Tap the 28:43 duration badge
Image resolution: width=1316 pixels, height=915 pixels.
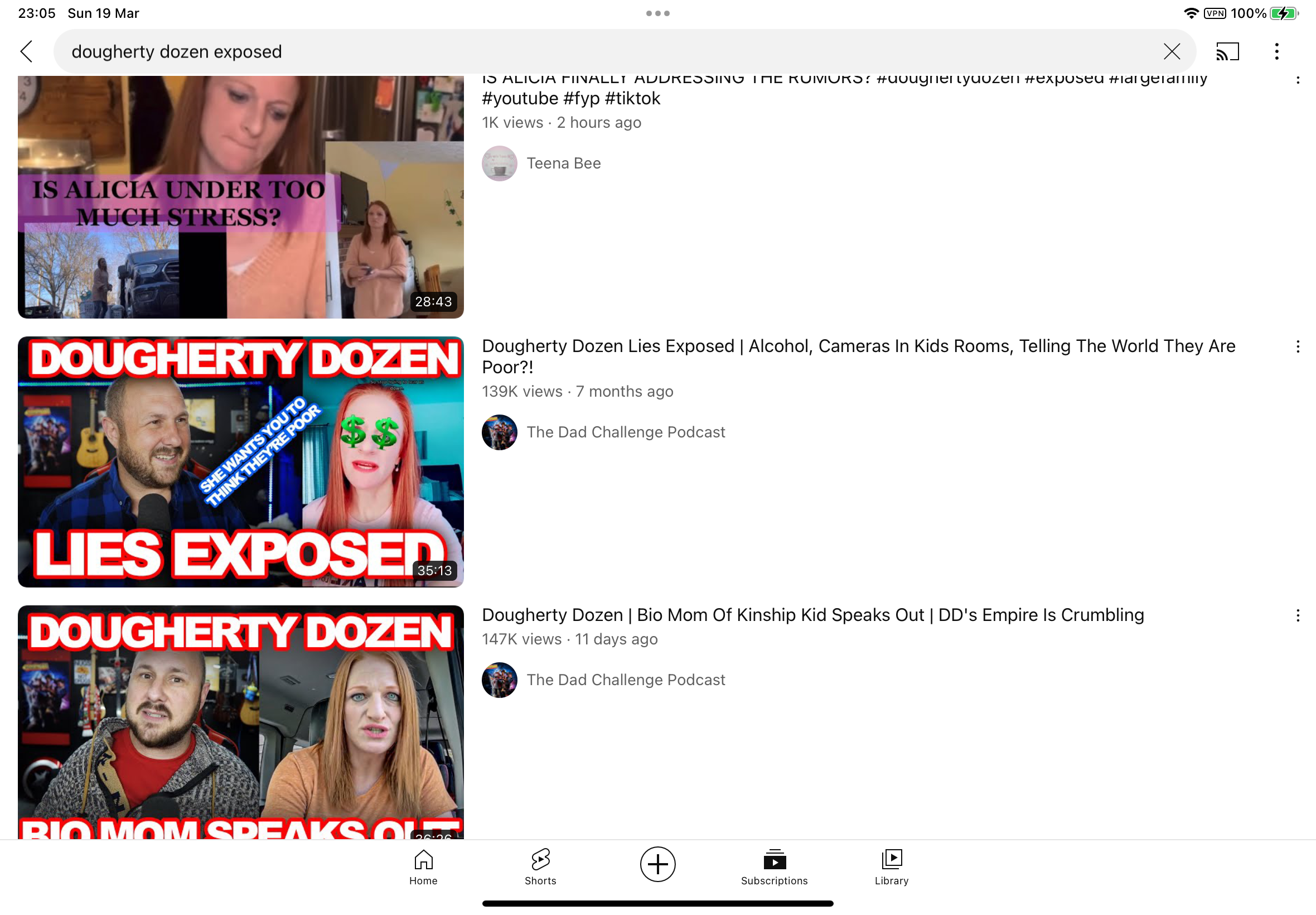point(433,302)
